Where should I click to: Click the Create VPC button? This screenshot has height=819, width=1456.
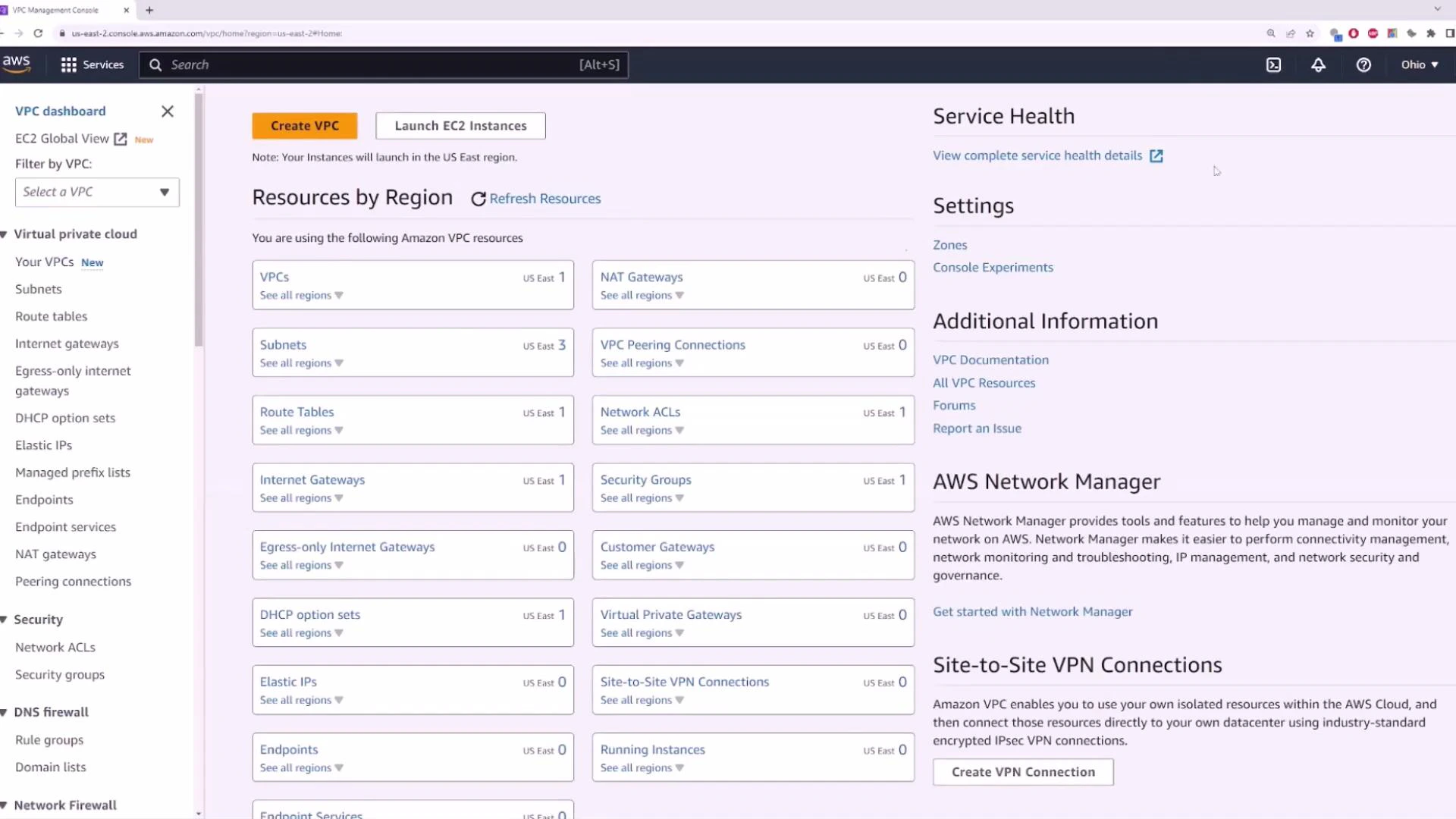coord(304,125)
